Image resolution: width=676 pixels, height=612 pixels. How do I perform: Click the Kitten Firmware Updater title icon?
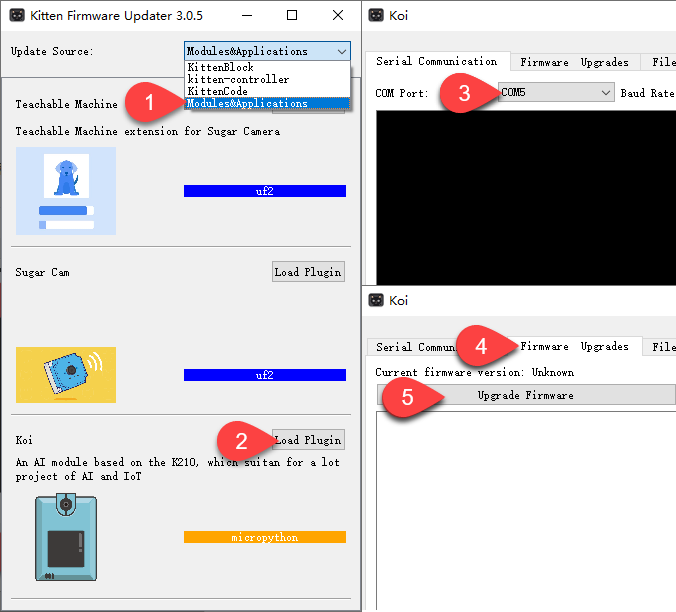[x=17, y=16]
